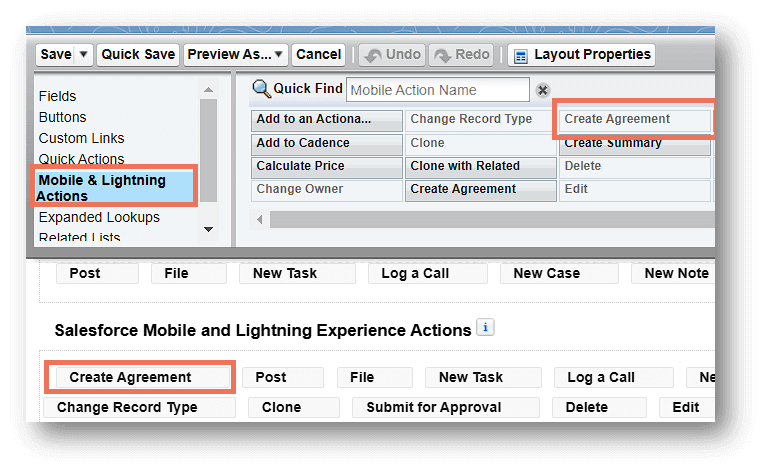Select greyed Edit palette item
This screenshot has height=474, width=767.
(634, 190)
